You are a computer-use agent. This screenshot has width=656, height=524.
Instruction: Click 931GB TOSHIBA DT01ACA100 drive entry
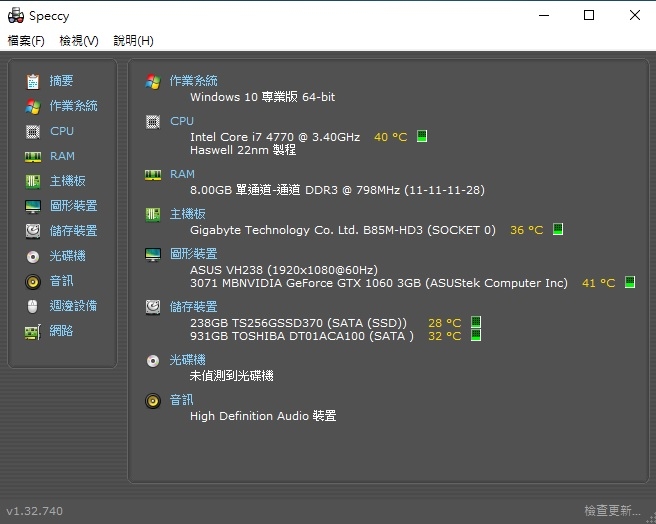(302, 336)
